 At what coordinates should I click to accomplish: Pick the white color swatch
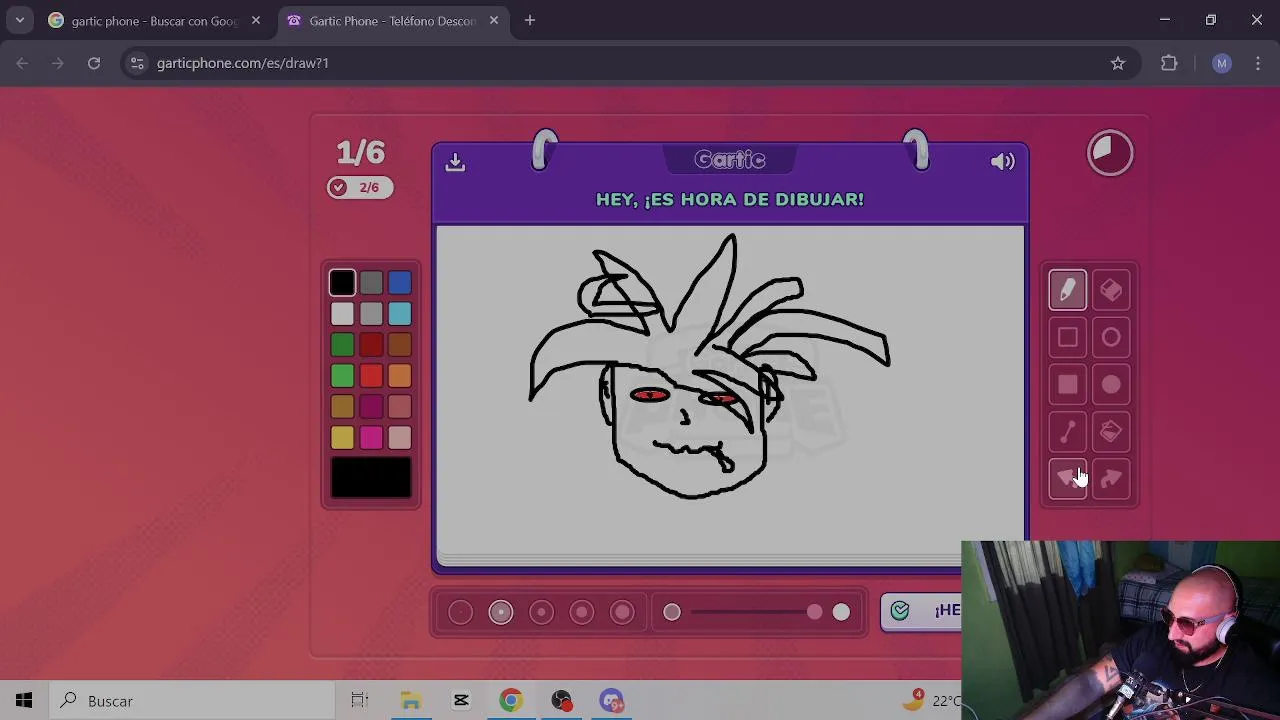[x=342, y=314]
